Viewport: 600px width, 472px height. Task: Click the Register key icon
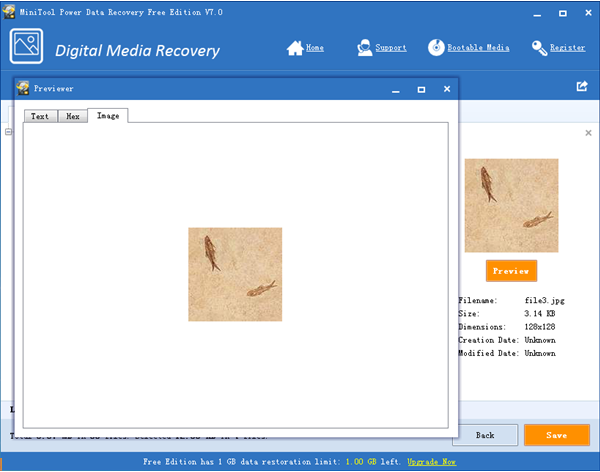tap(540, 48)
